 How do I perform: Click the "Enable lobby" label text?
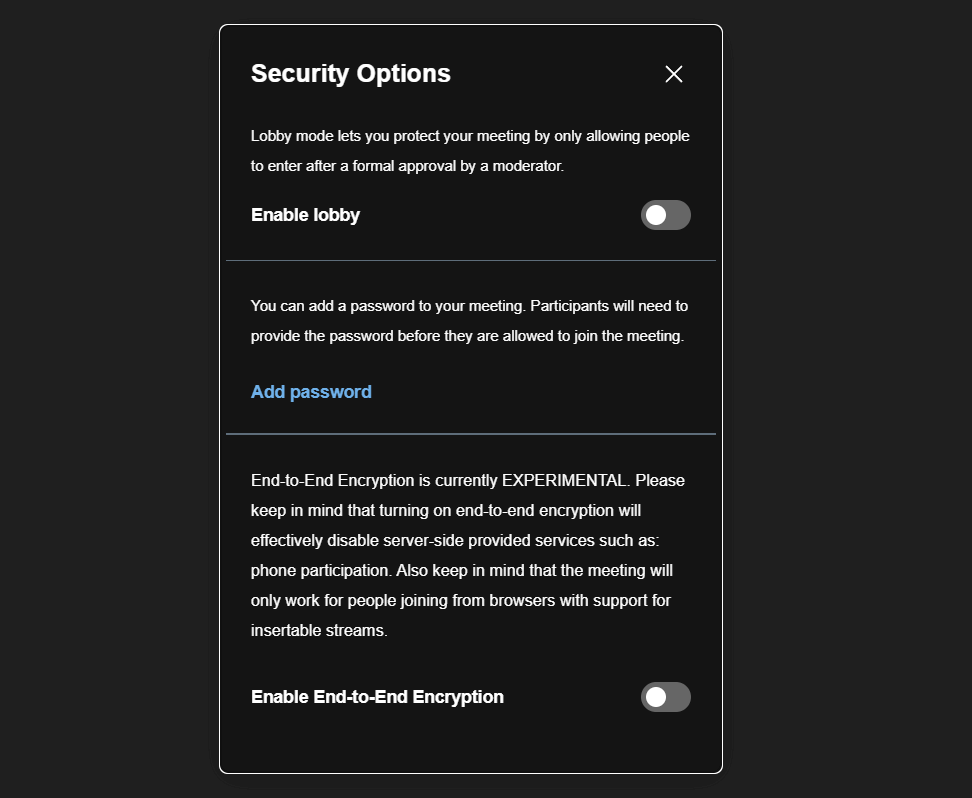pyautogui.click(x=305, y=215)
